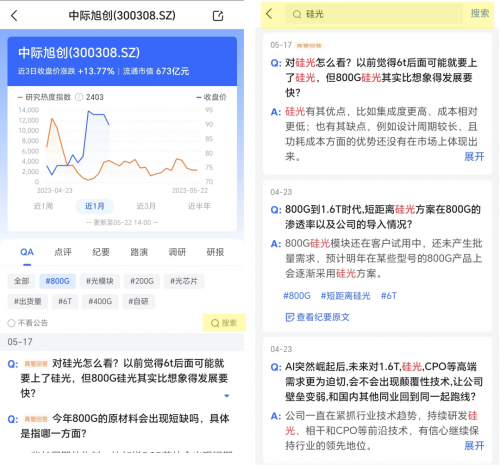The width and height of the screenshot is (500, 465).
Task: Open QA tab
Action: [x=27, y=252]
